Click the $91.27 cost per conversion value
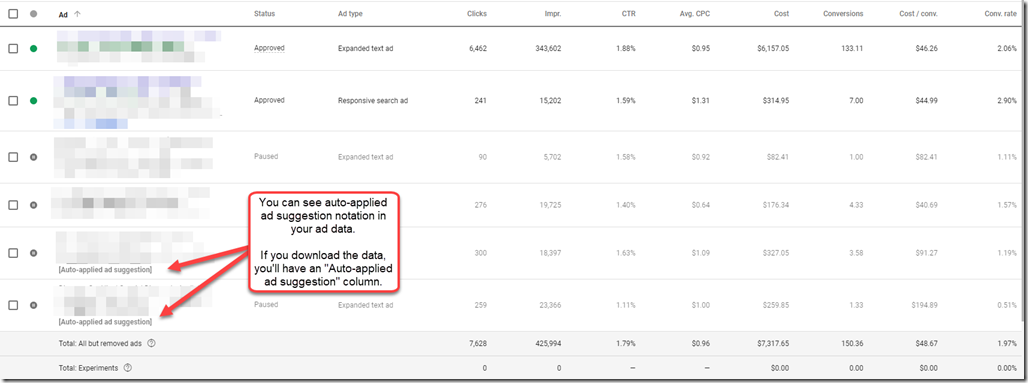Image resolution: width=1028 pixels, height=383 pixels. pos(926,253)
